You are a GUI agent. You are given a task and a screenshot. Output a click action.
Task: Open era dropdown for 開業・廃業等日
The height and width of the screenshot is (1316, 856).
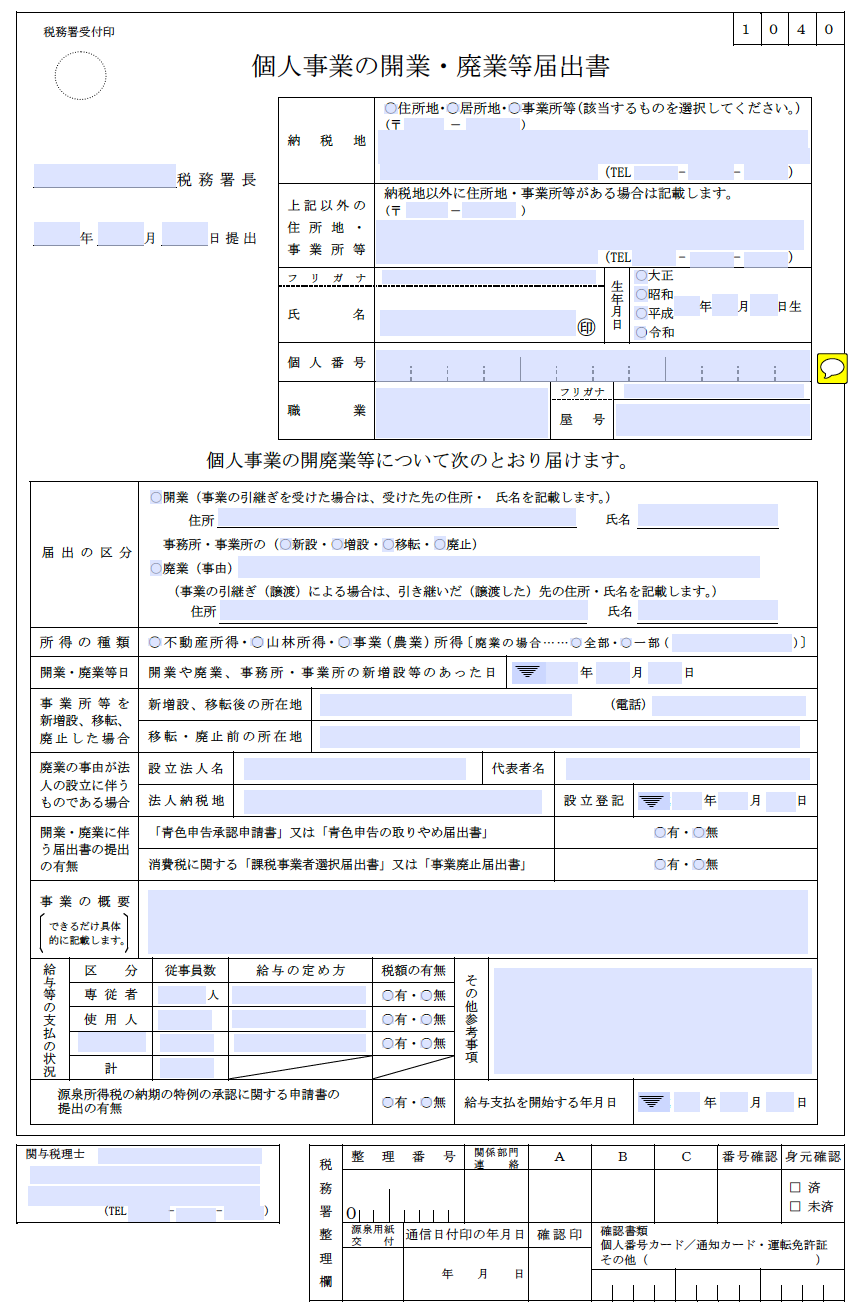click(528, 673)
